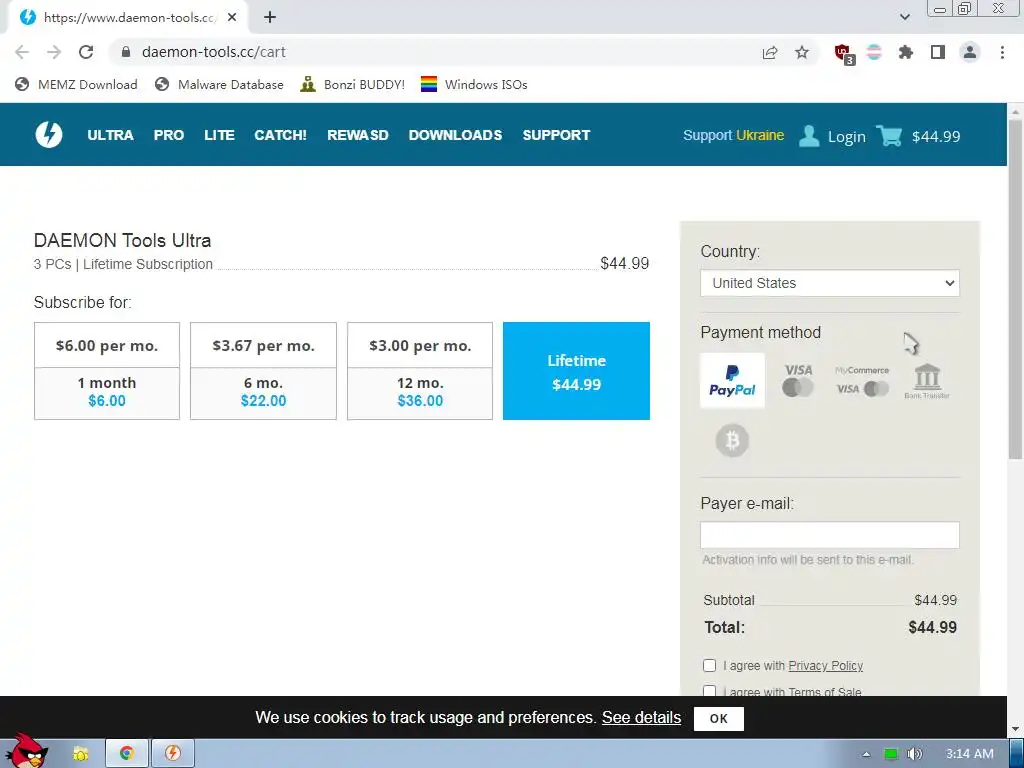
Task: Open the Malware Database bookmark
Action: click(x=219, y=84)
